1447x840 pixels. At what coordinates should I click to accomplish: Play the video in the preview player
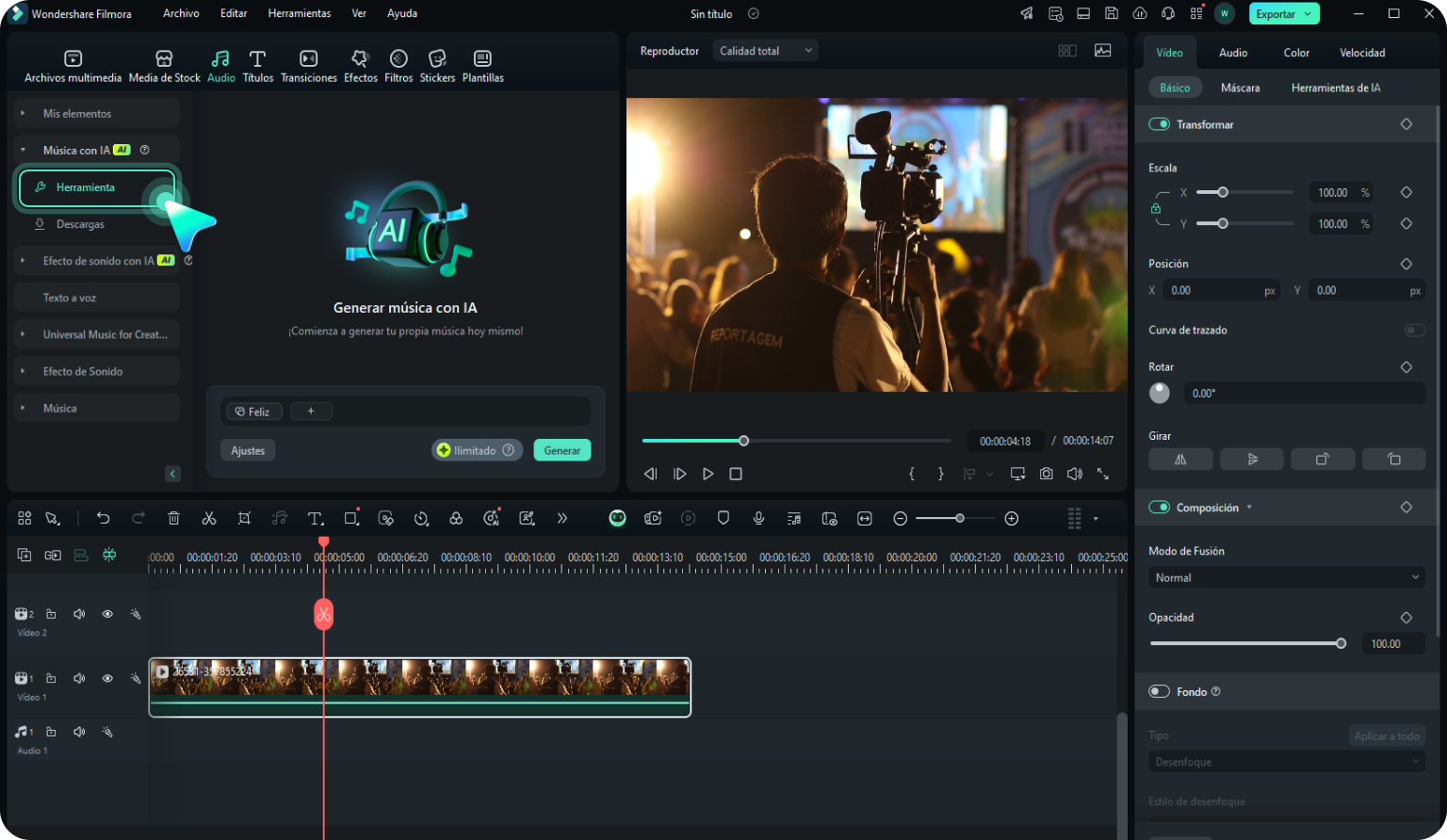pos(708,474)
